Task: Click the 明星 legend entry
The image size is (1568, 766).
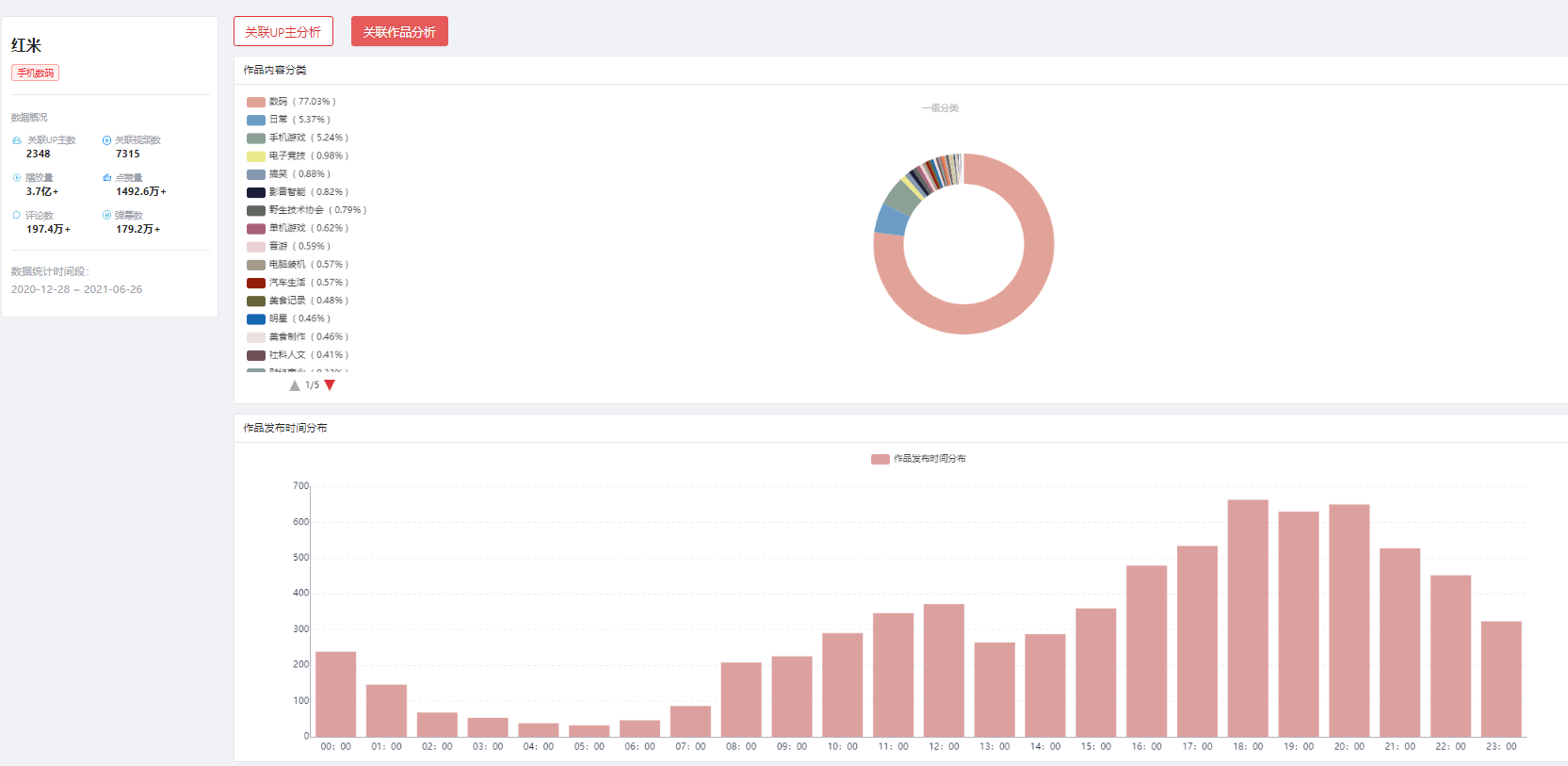Action: [x=288, y=318]
